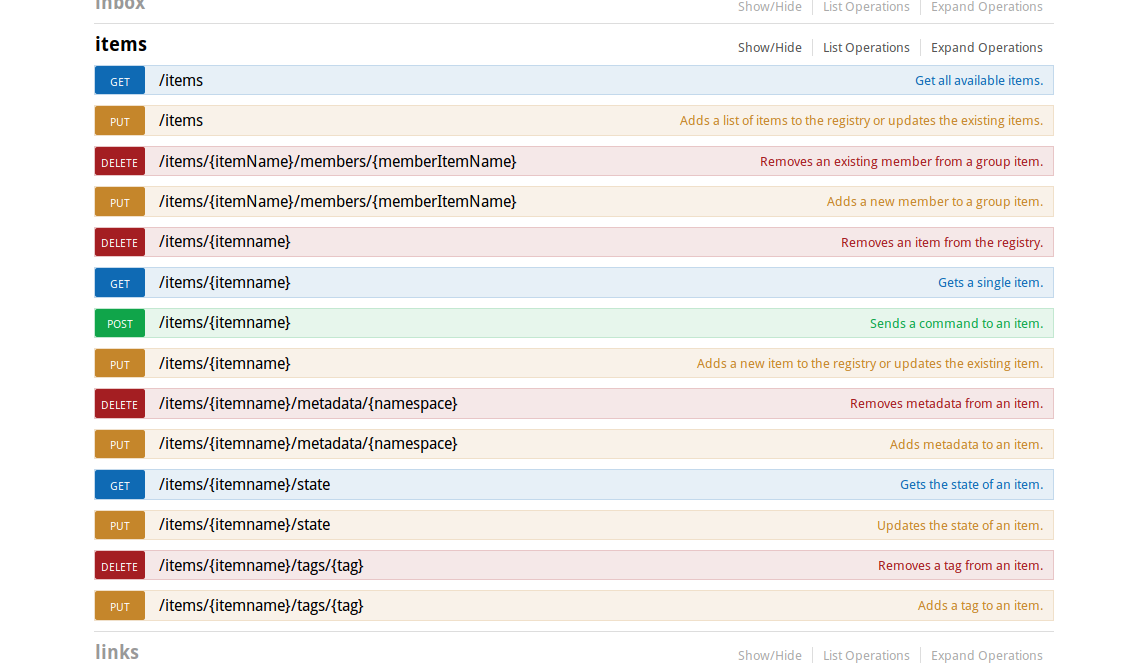1134x663 pixels.
Task: List Operations in the items section
Action: 866,47
